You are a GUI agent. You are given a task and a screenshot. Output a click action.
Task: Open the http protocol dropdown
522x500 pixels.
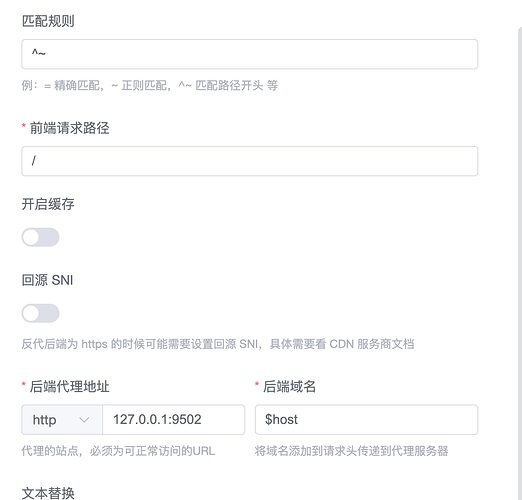62,420
